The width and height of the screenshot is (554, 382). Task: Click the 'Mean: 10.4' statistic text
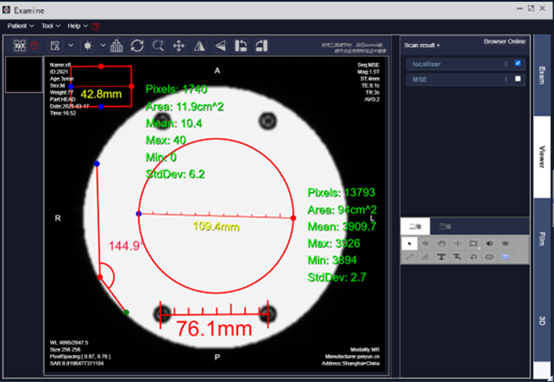pyautogui.click(x=174, y=123)
